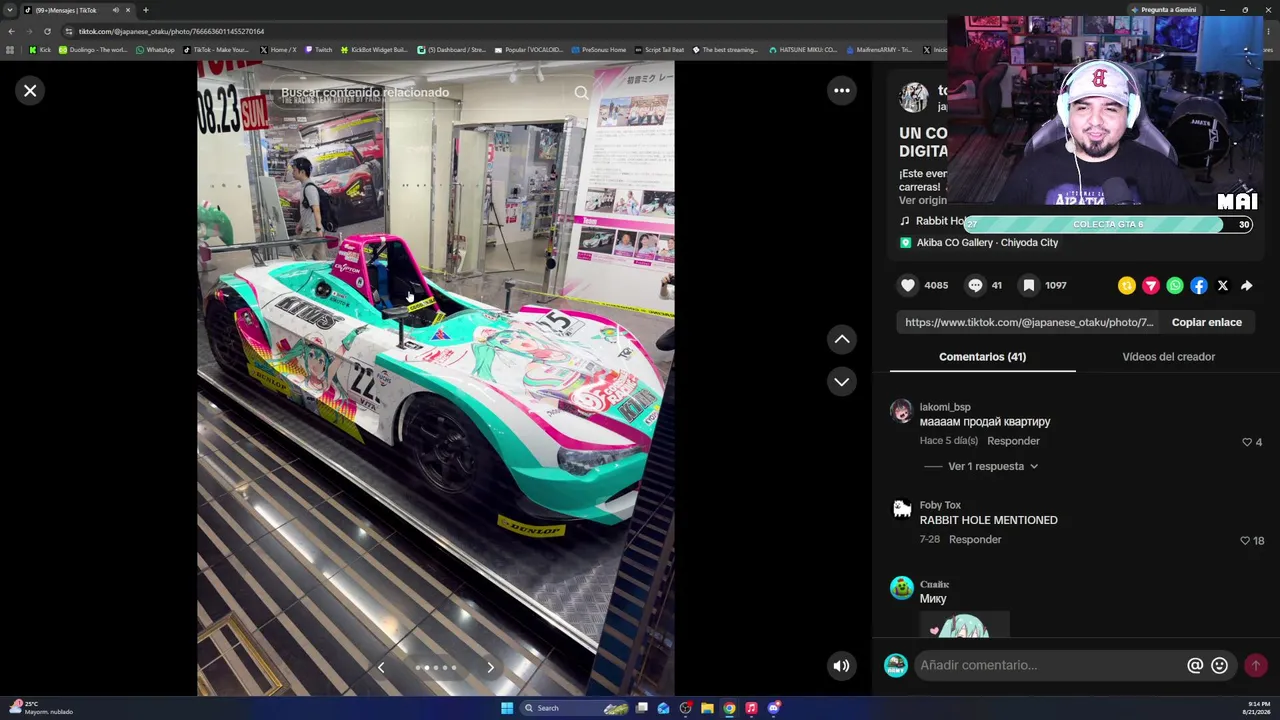Image resolution: width=1280 pixels, height=720 pixels.
Task: Click 'Pregunta a Gemini' button
Action: [x=1163, y=10]
